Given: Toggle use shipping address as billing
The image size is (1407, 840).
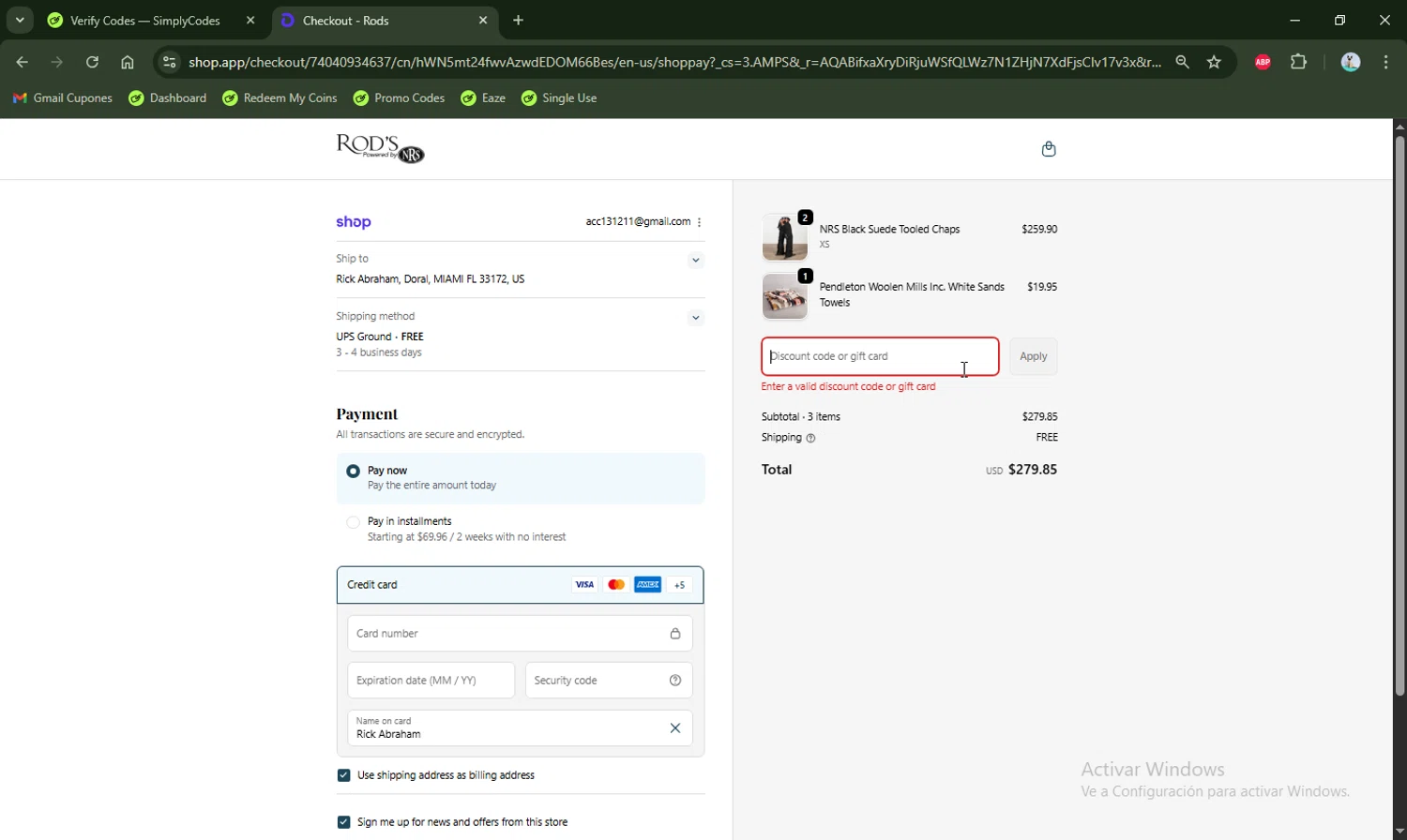Looking at the screenshot, I should [x=343, y=775].
